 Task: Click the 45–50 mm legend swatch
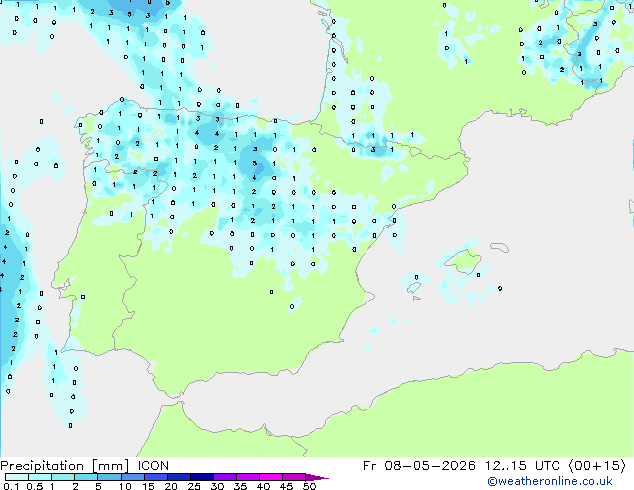coord(294,477)
